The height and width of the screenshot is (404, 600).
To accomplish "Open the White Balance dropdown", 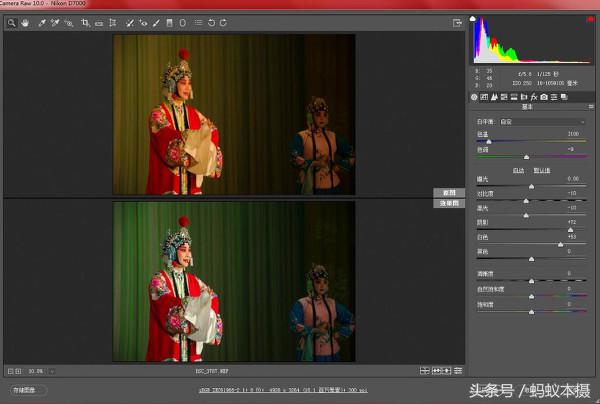I will [542, 122].
